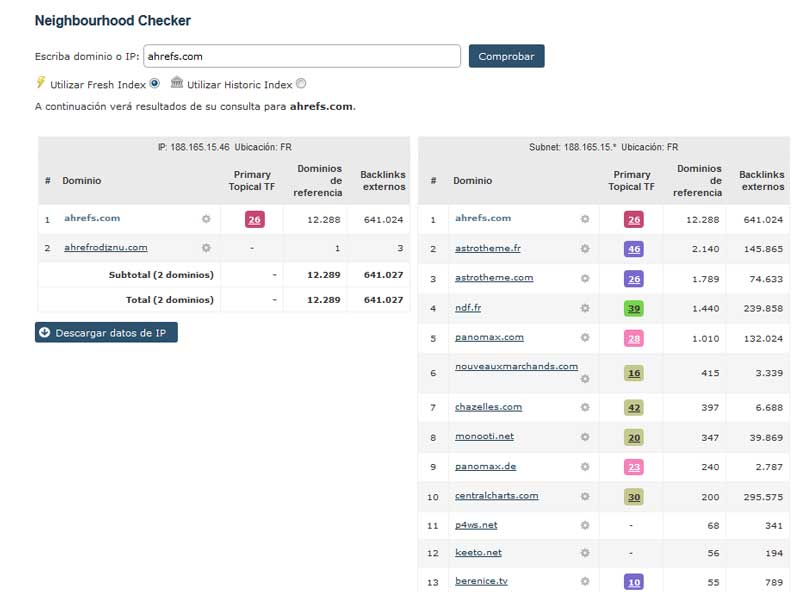Viewport: 800px width, 592px height.
Task: Sort subnet table by Backlinks externos header
Action: tap(762, 181)
